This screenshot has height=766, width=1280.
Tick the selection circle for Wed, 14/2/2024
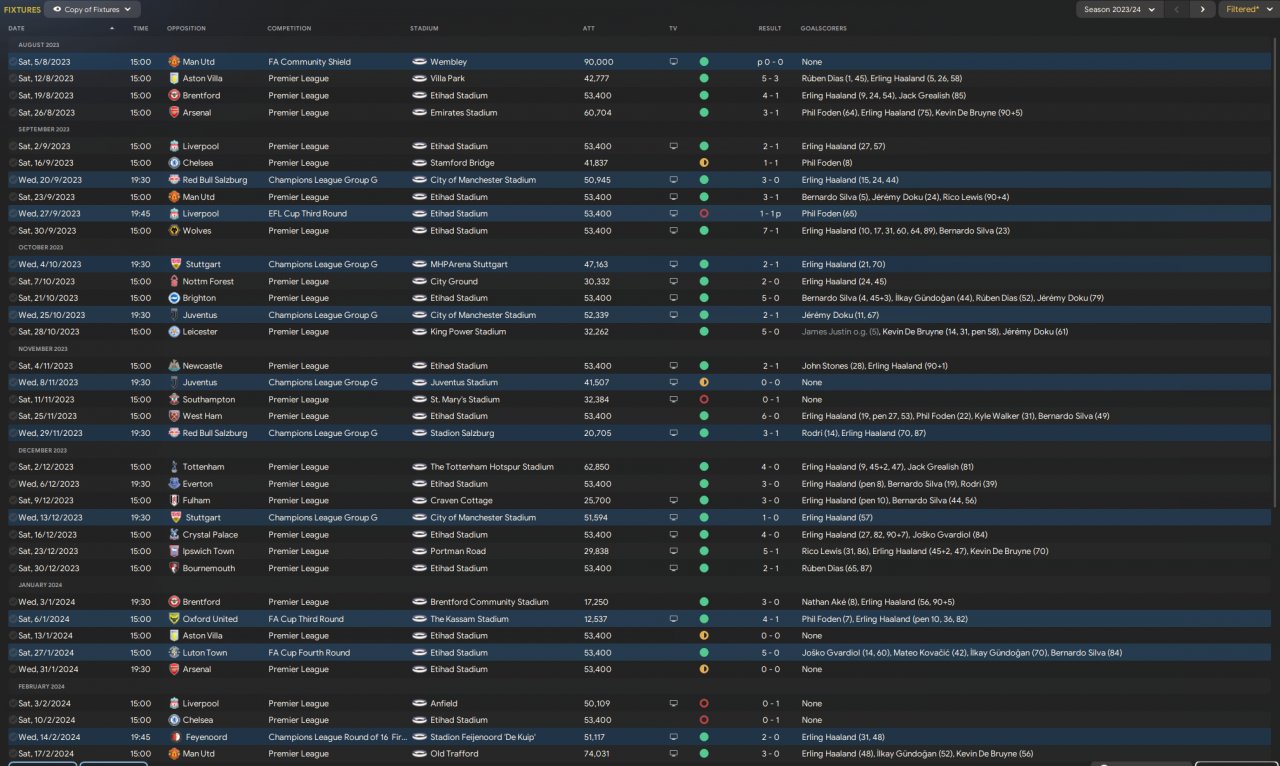click(x=13, y=737)
